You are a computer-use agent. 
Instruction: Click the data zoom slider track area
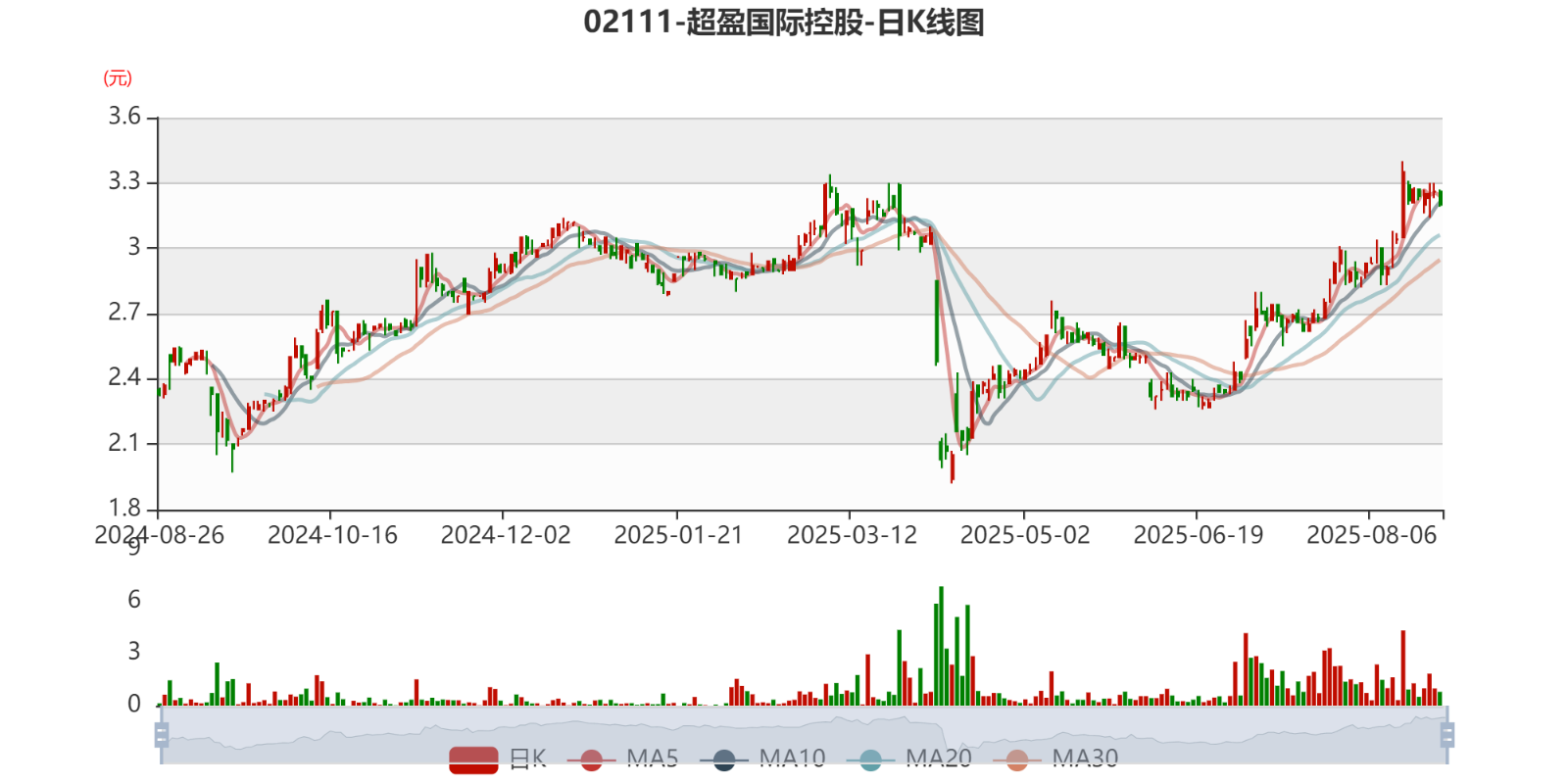[x=804, y=735]
